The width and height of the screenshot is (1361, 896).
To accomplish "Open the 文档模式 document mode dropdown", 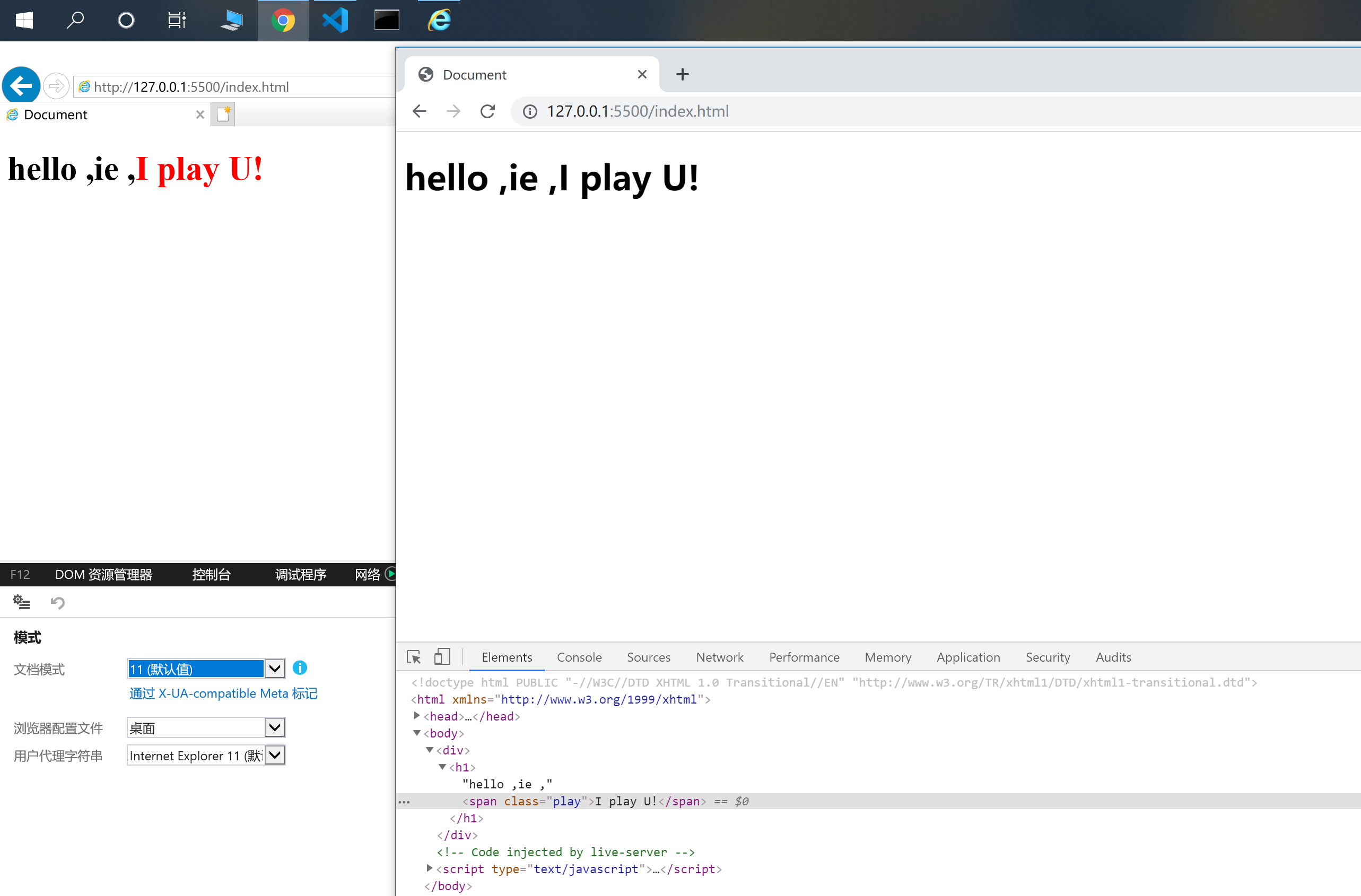I will tap(275, 668).
